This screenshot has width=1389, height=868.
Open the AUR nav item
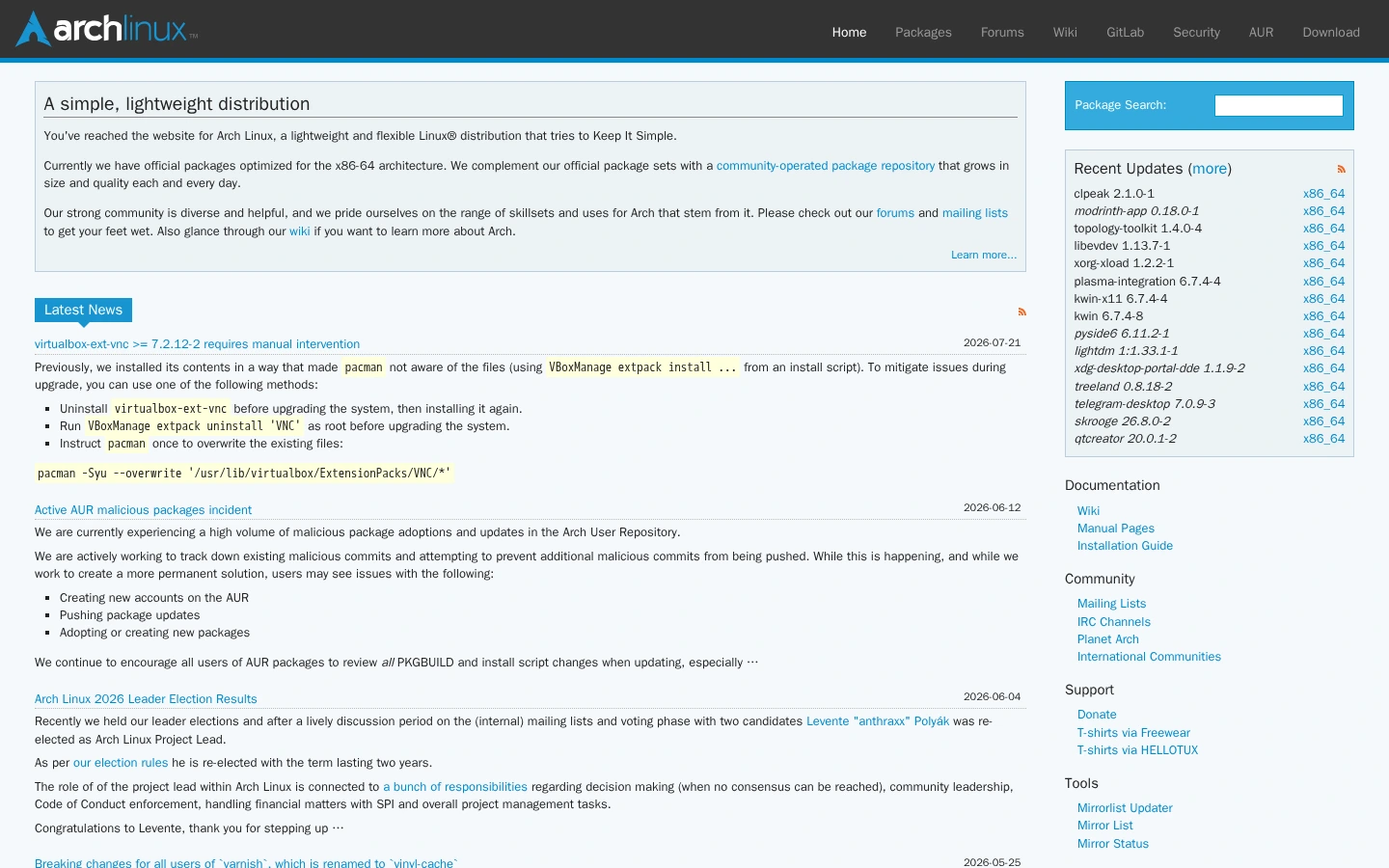coord(1261,32)
